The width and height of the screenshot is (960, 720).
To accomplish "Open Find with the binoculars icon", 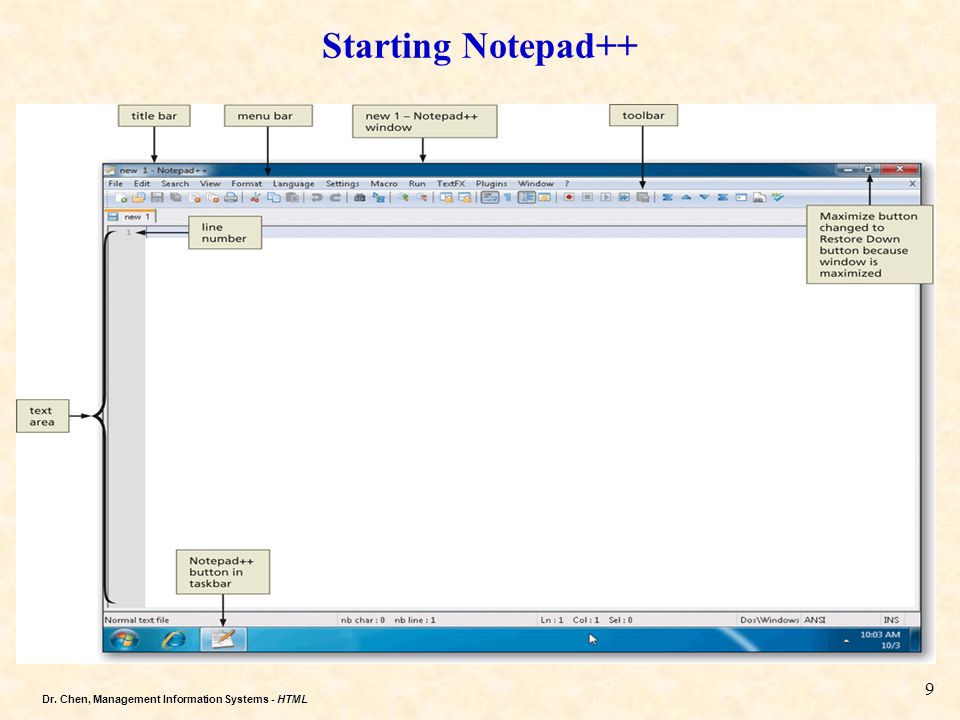I will click(360, 198).
